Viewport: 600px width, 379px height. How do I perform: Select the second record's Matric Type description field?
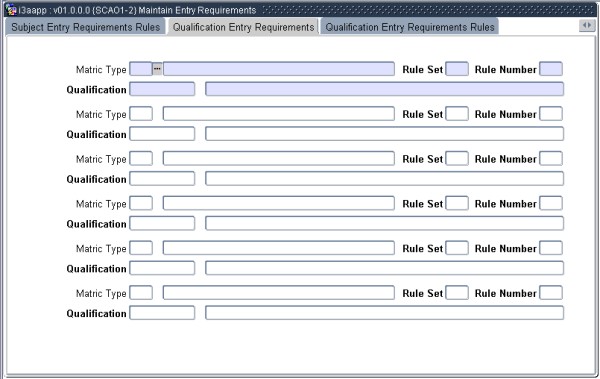pos(279,114)
